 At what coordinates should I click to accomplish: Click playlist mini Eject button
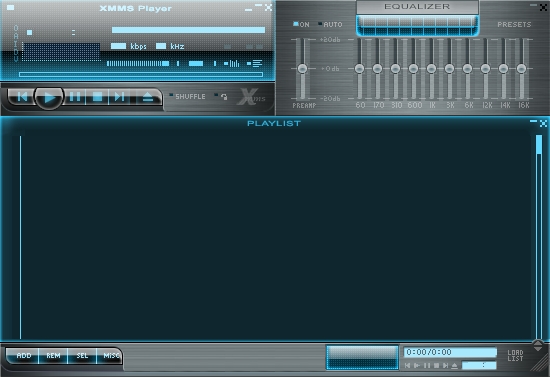click(x=454, y=366)
